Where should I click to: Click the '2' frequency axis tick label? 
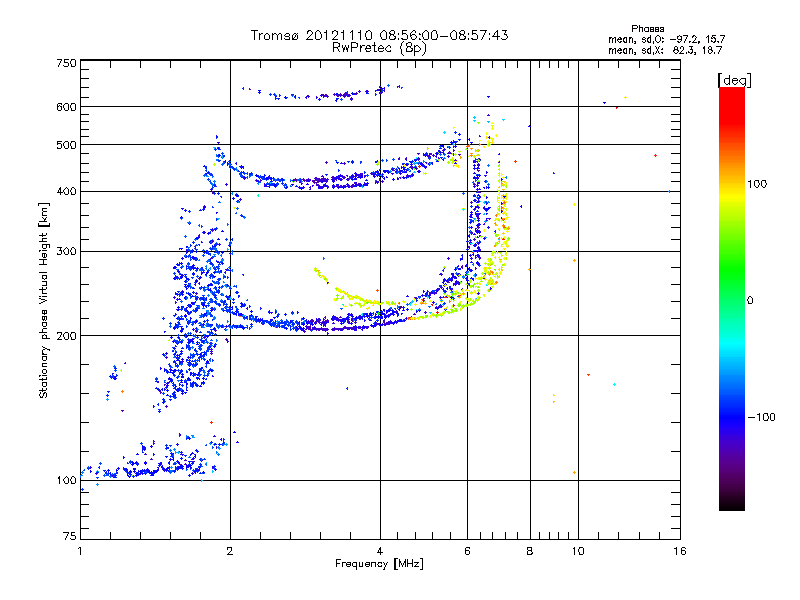230,551
